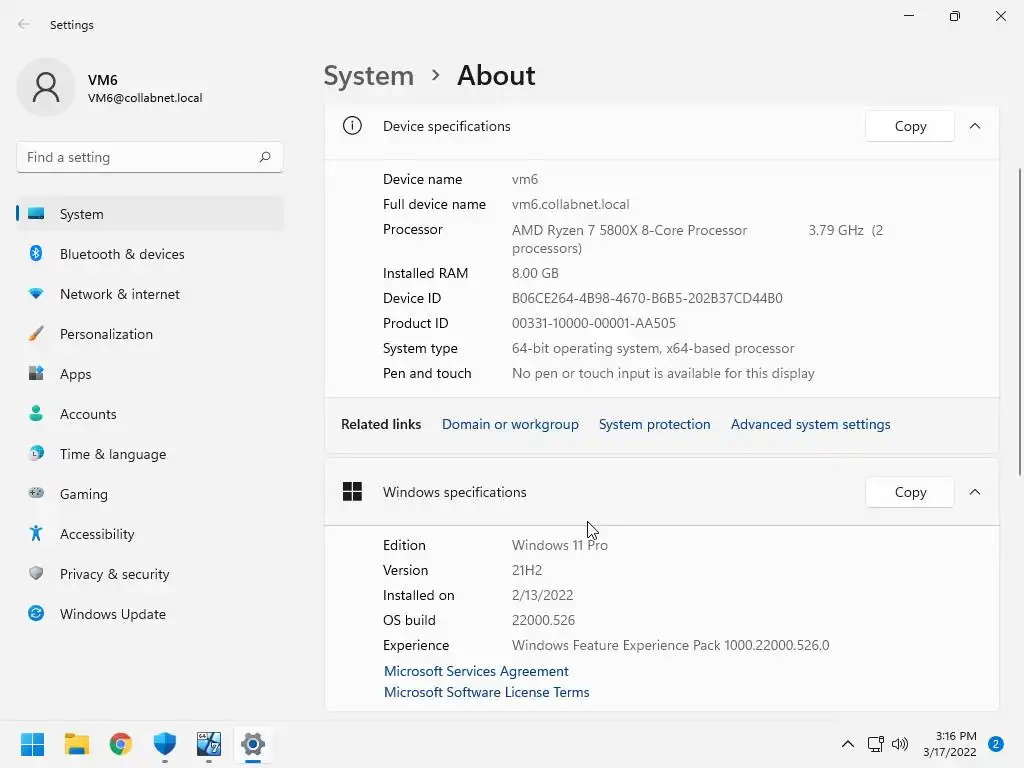Click the Windows Update sync icon
Screen dimensions: 1024x768
coord(36,613)
